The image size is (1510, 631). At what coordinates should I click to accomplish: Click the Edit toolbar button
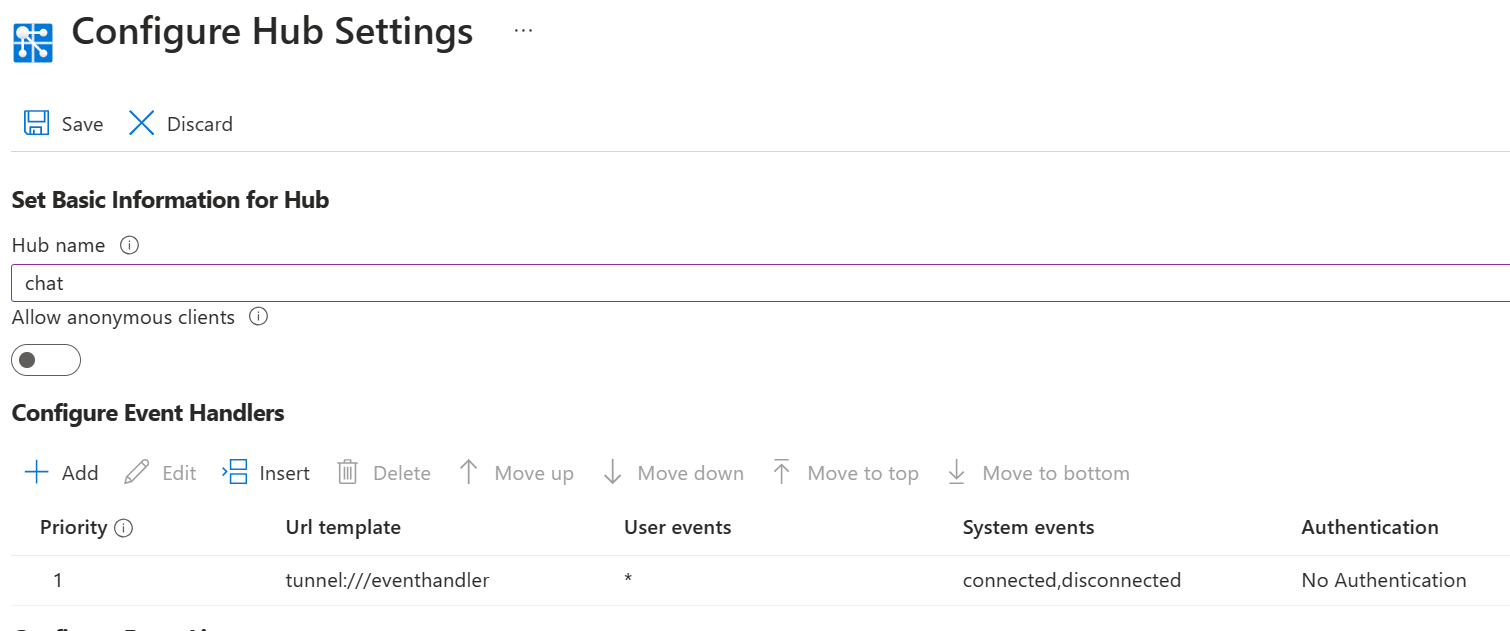[x=161, y=473]
